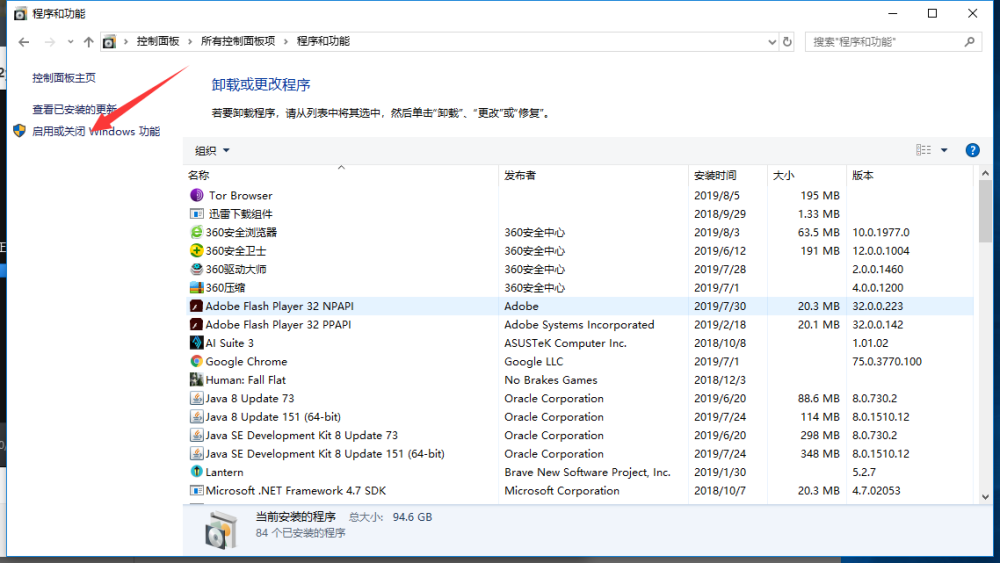
Task: Open 控制面板主页 link
Action: tap(64, 78)
